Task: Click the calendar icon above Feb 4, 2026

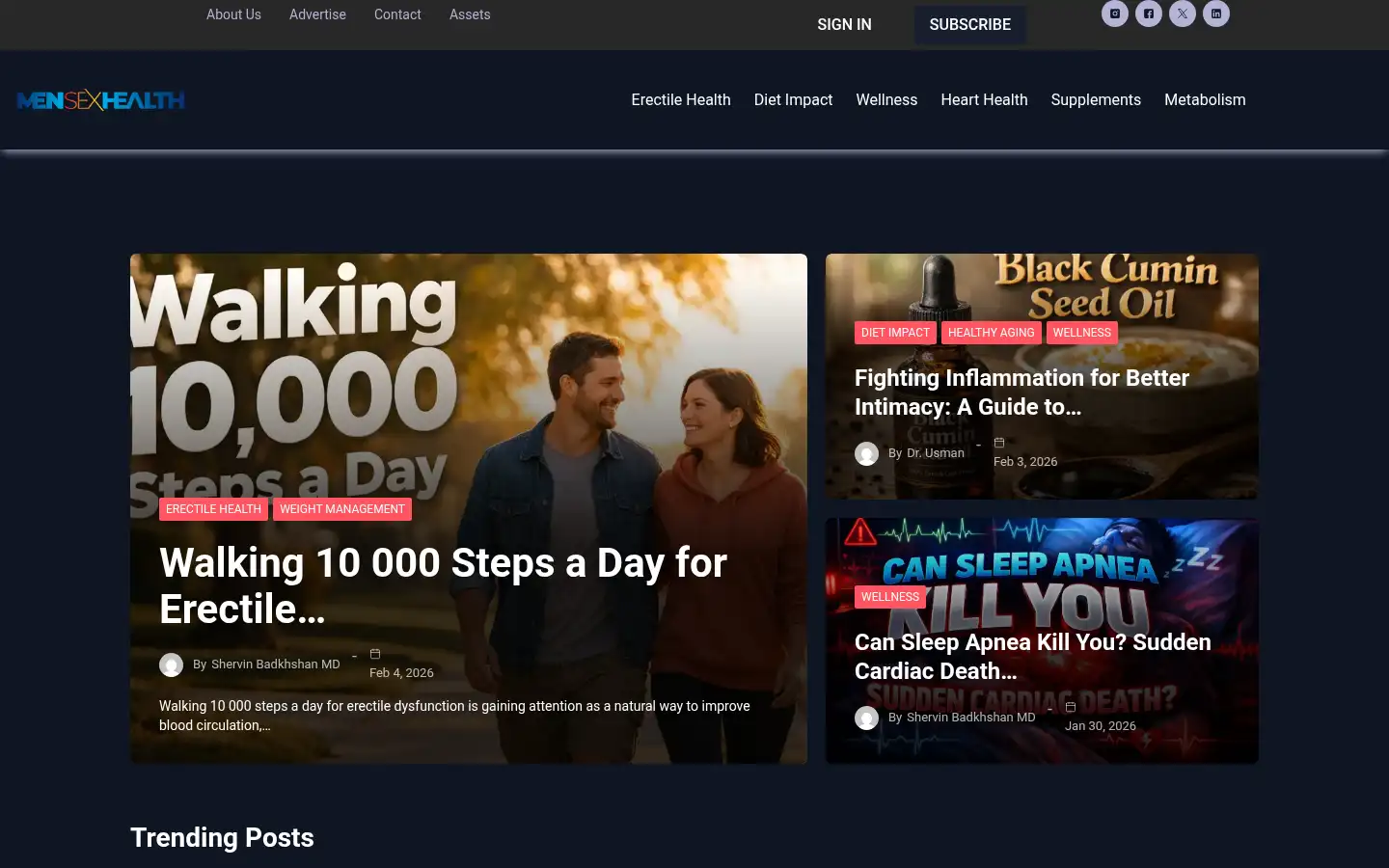Action: click(375, 654)
